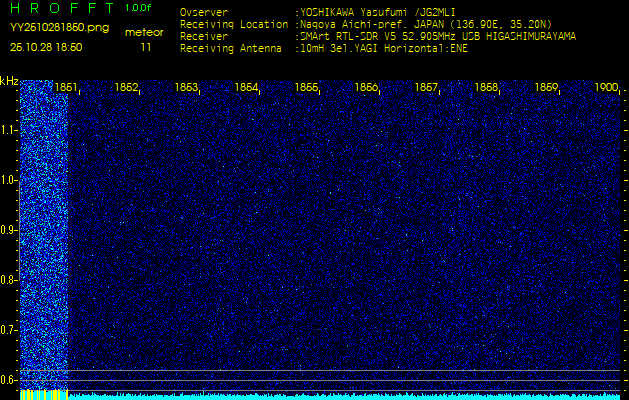Click the 1900 time marker
Viewport: 629px width, 400px height.
click(x=606, y=88)
